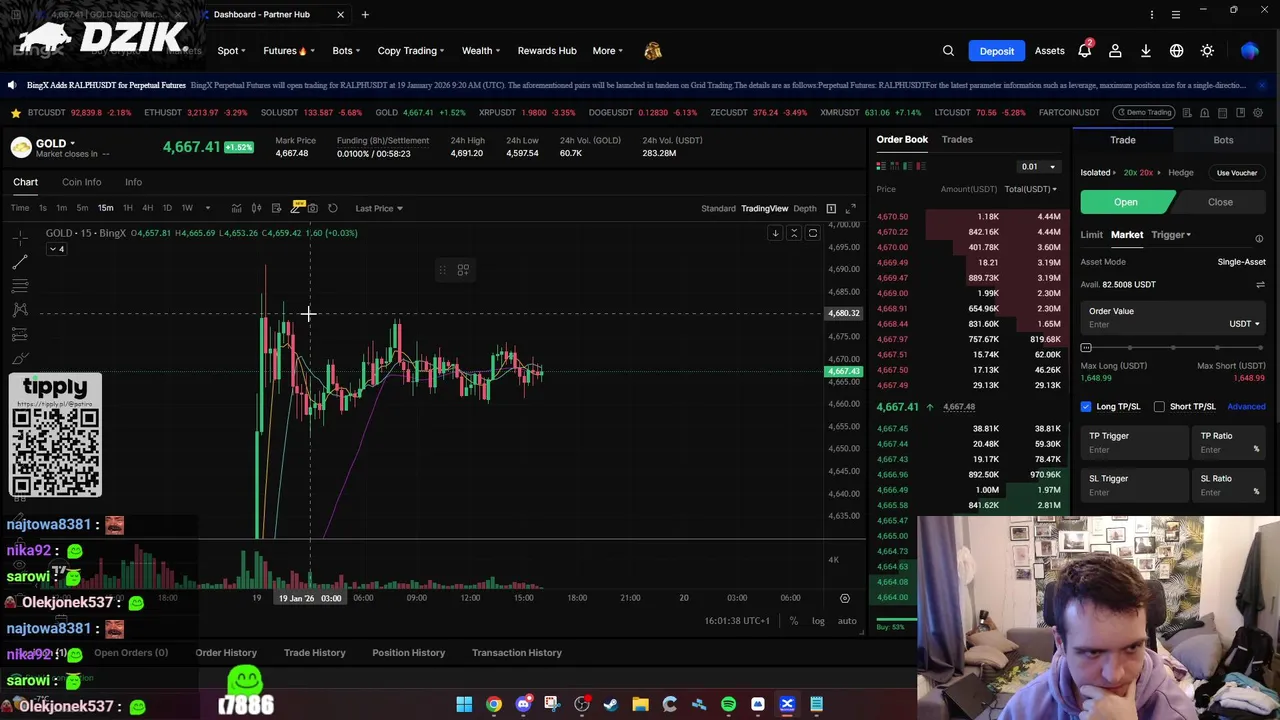Toggle the light theme sun icon
Image resolution: width=1280 pixels, height=720 pixels.
point(1207,51)
